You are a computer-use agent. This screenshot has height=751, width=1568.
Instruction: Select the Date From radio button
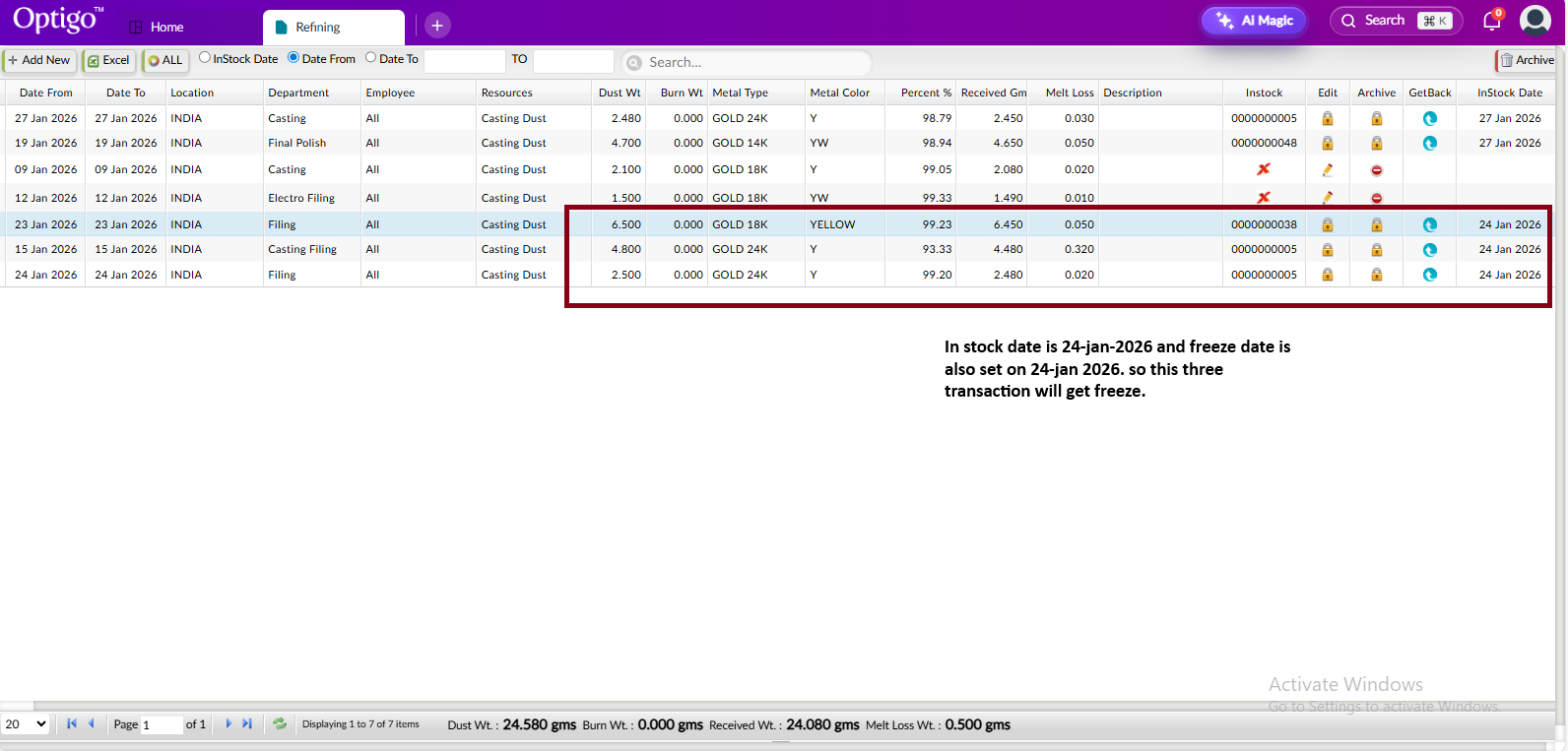click(x=294, y=58)
